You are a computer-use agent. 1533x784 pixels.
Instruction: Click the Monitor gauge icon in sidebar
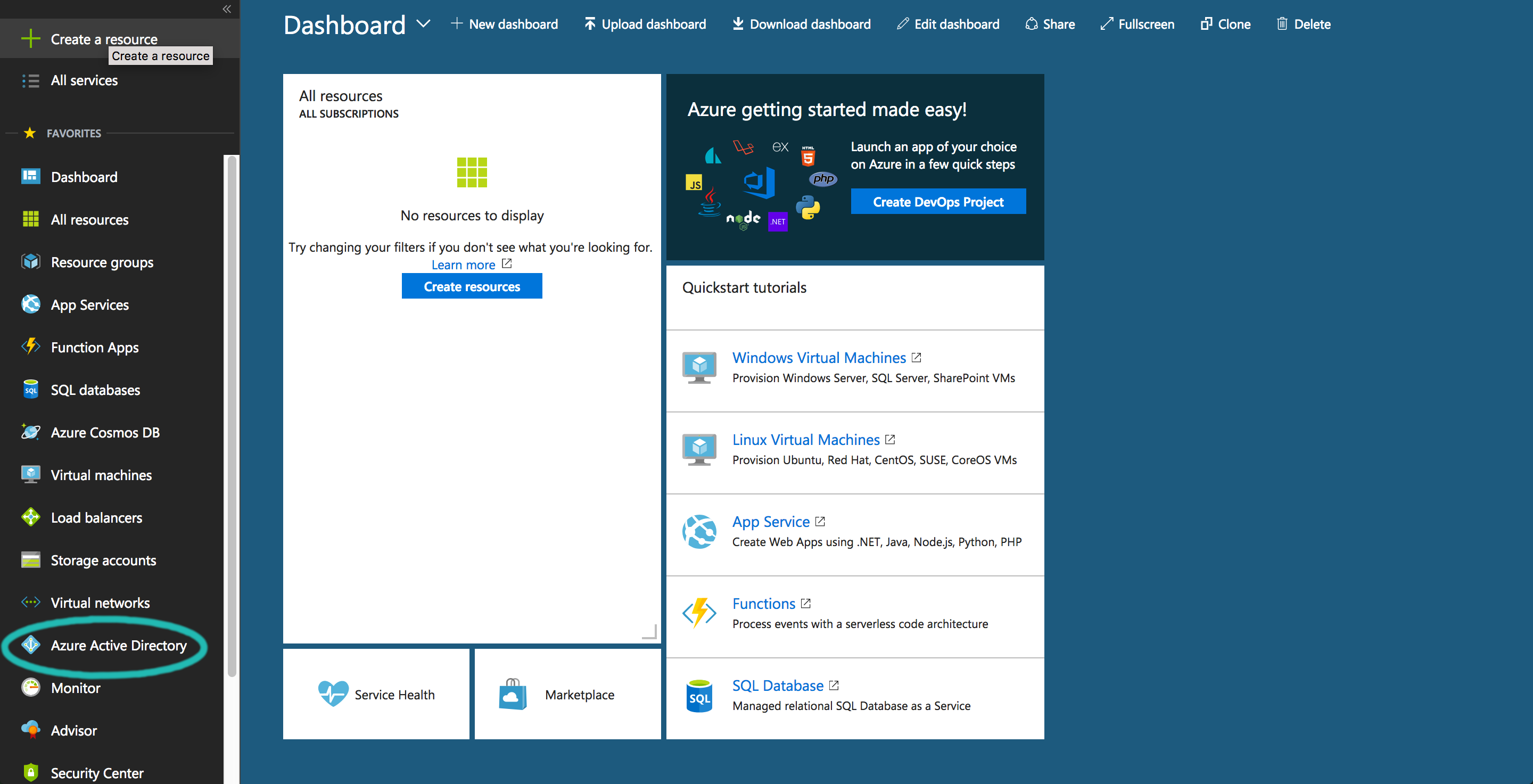click(31, 687)
